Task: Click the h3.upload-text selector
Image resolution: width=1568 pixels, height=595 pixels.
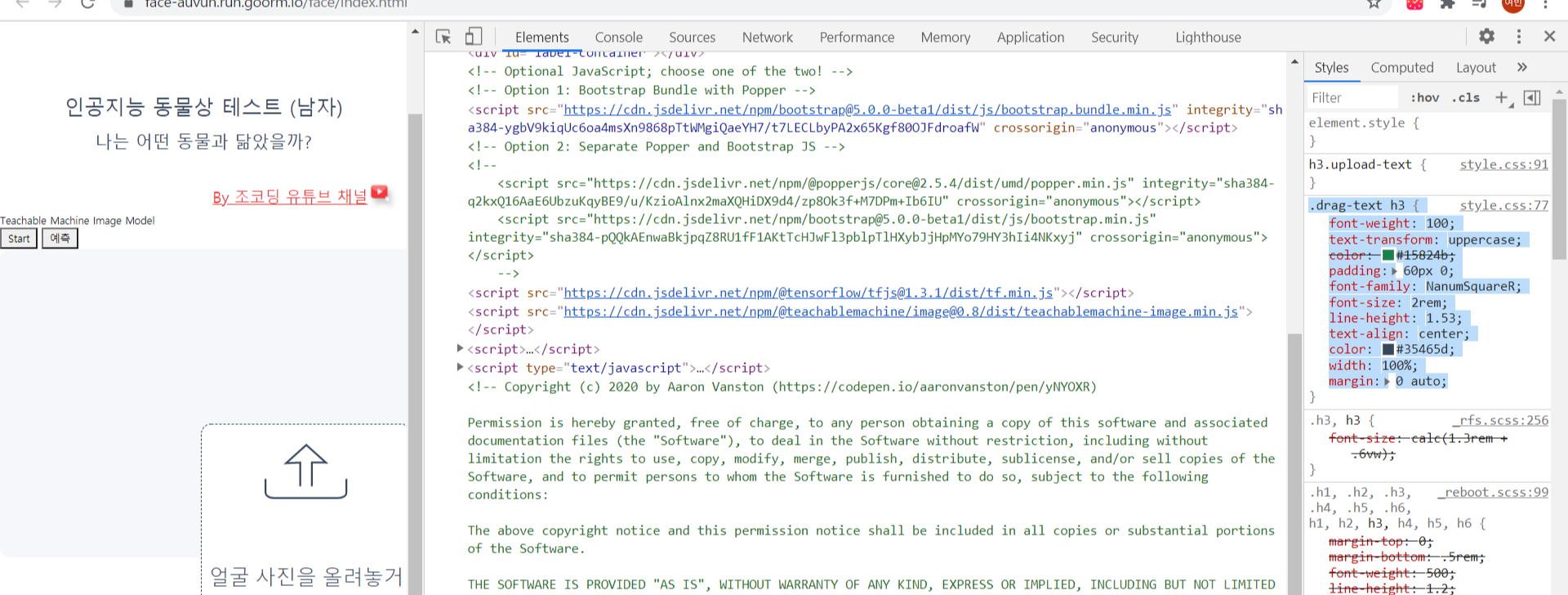Action: point(1360,164)
